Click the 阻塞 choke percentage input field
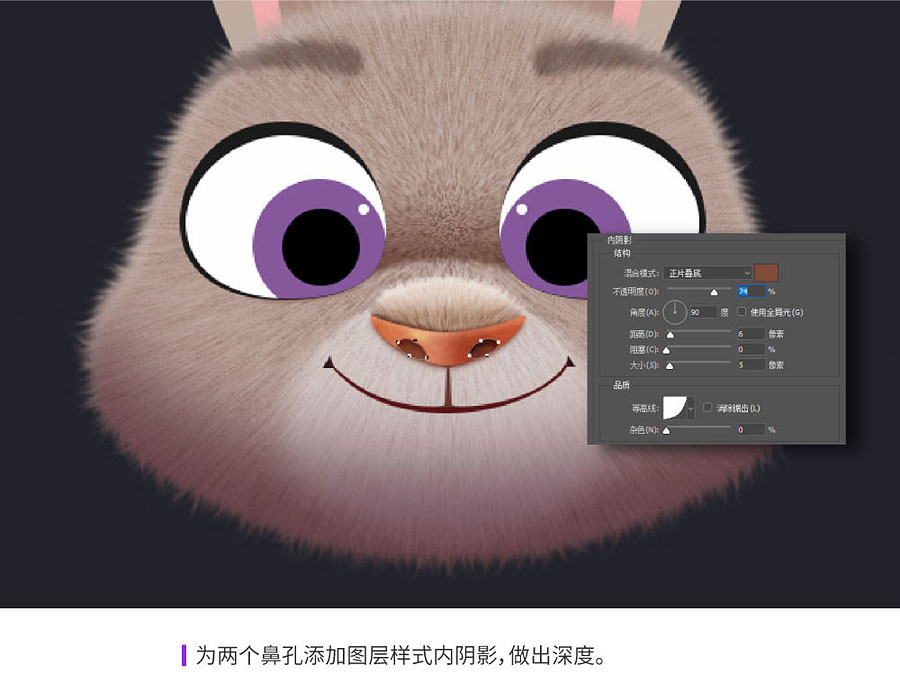 (751, 349)
